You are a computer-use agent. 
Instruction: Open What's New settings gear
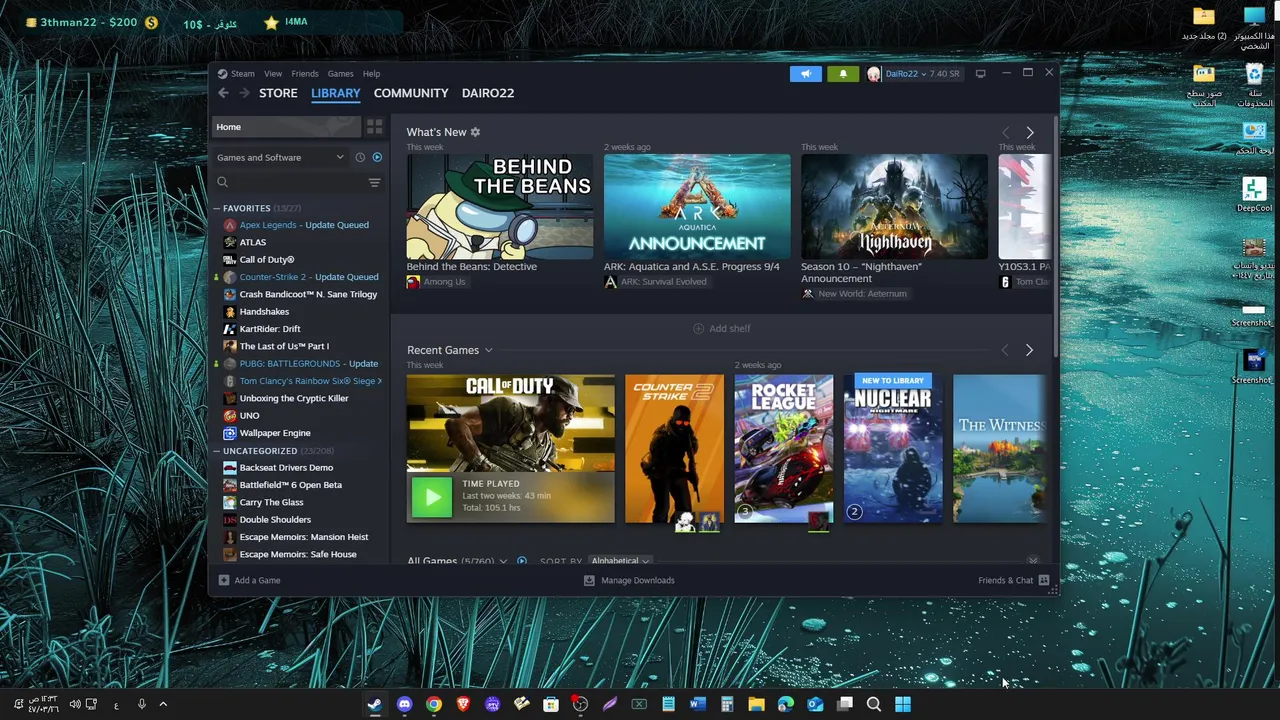click(475, 132)
